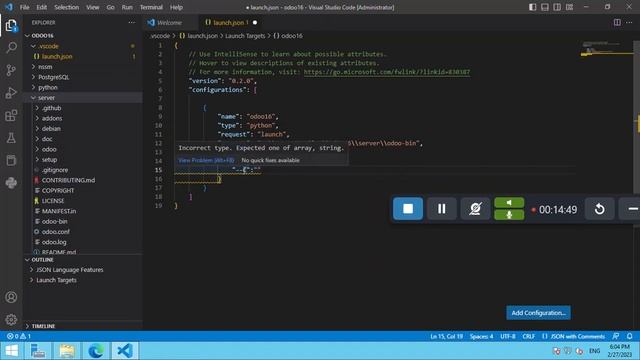Open the Edit menu

(x=42, y=7)
